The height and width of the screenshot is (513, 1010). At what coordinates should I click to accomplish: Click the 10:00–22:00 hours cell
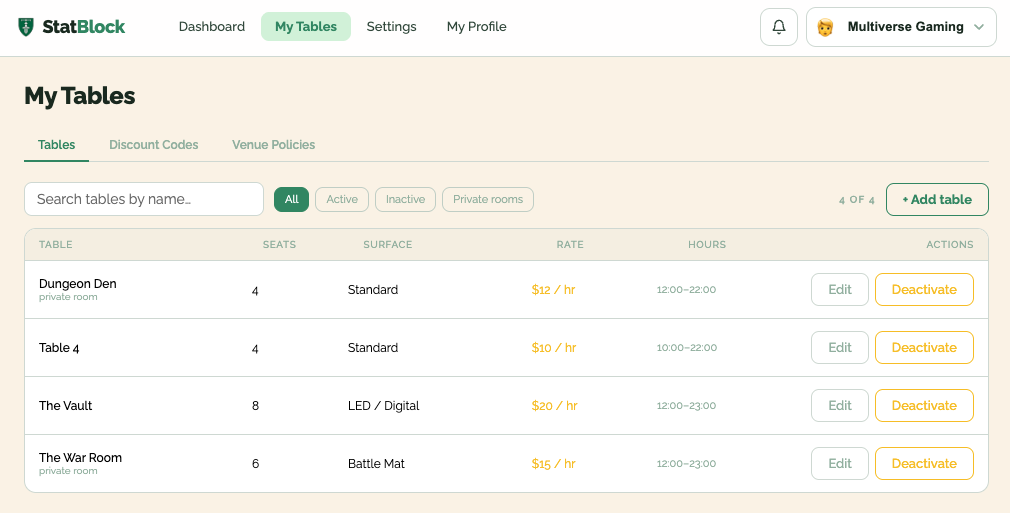(687, 348)
